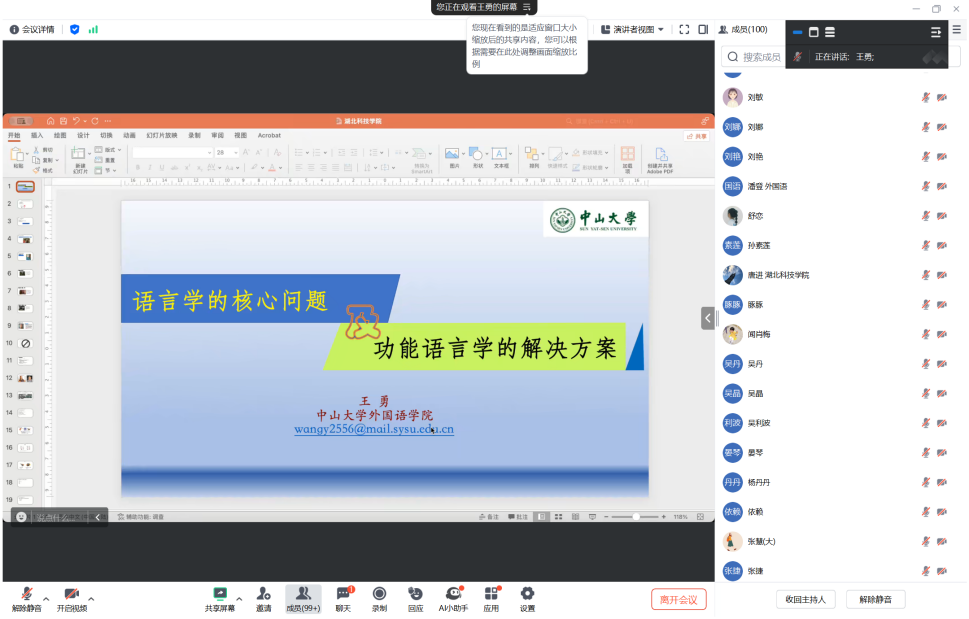Open the 聊天 chat panel
This screenshot has width=969, height=619.
click(x=341, y=597)
